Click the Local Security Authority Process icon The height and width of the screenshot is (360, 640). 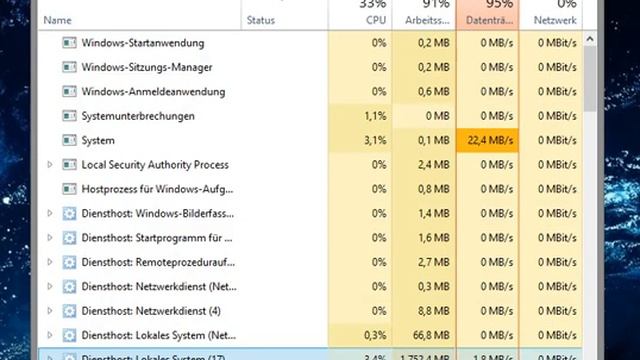point(69,165)
